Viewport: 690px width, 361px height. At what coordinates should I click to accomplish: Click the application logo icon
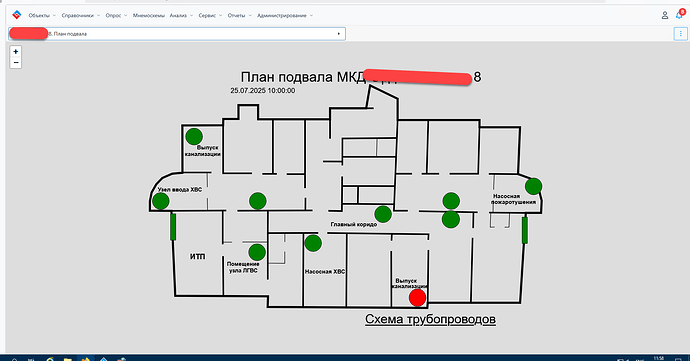17,15
